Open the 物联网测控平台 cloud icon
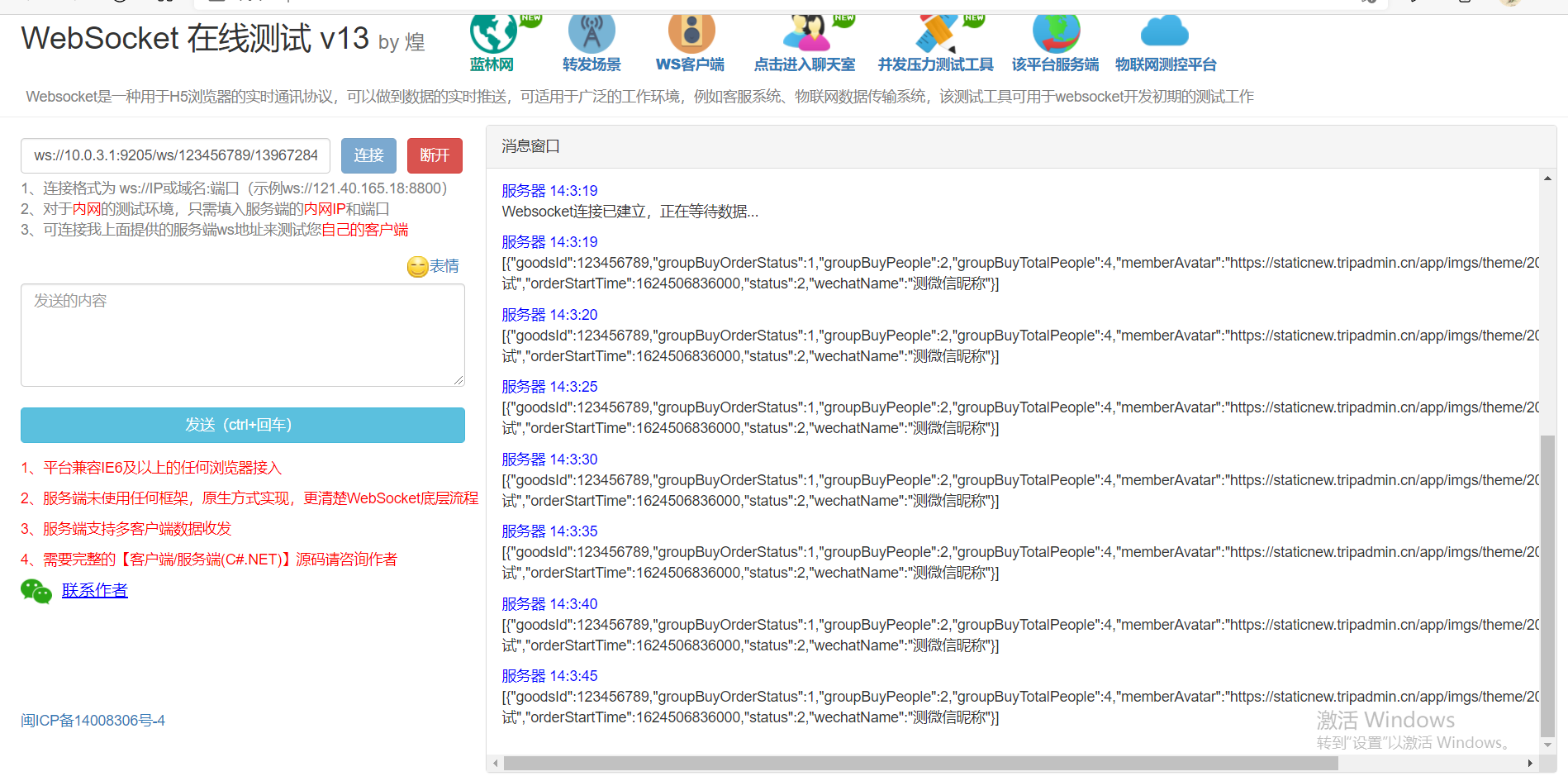1568x781 pixels. tap(1165, 33)
